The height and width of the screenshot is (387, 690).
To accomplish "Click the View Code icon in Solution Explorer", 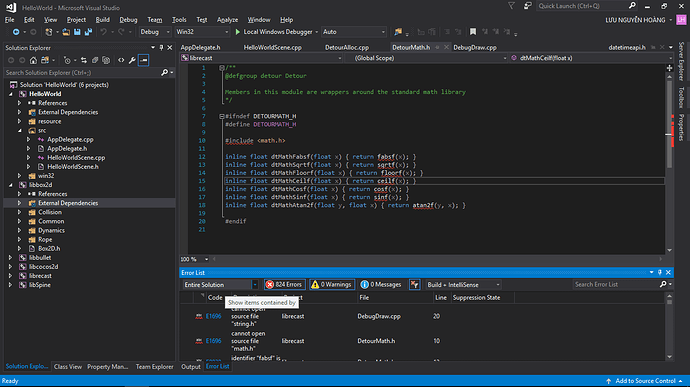I will [x=121, y=60].
